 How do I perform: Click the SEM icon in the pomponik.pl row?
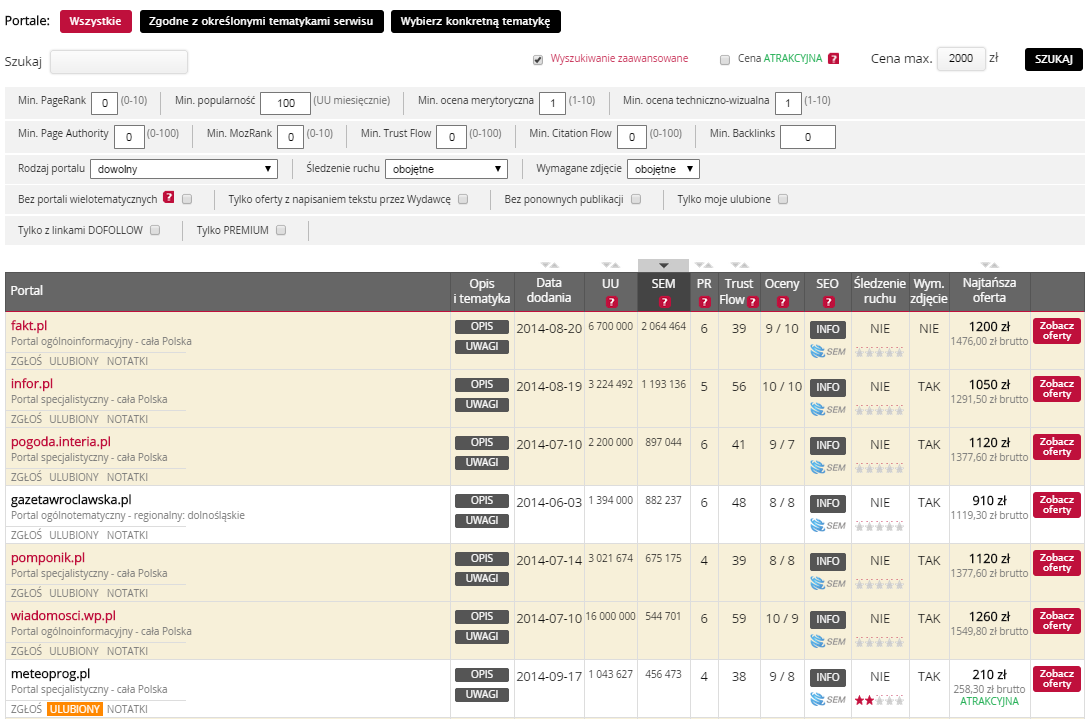[x=827, y=583]
